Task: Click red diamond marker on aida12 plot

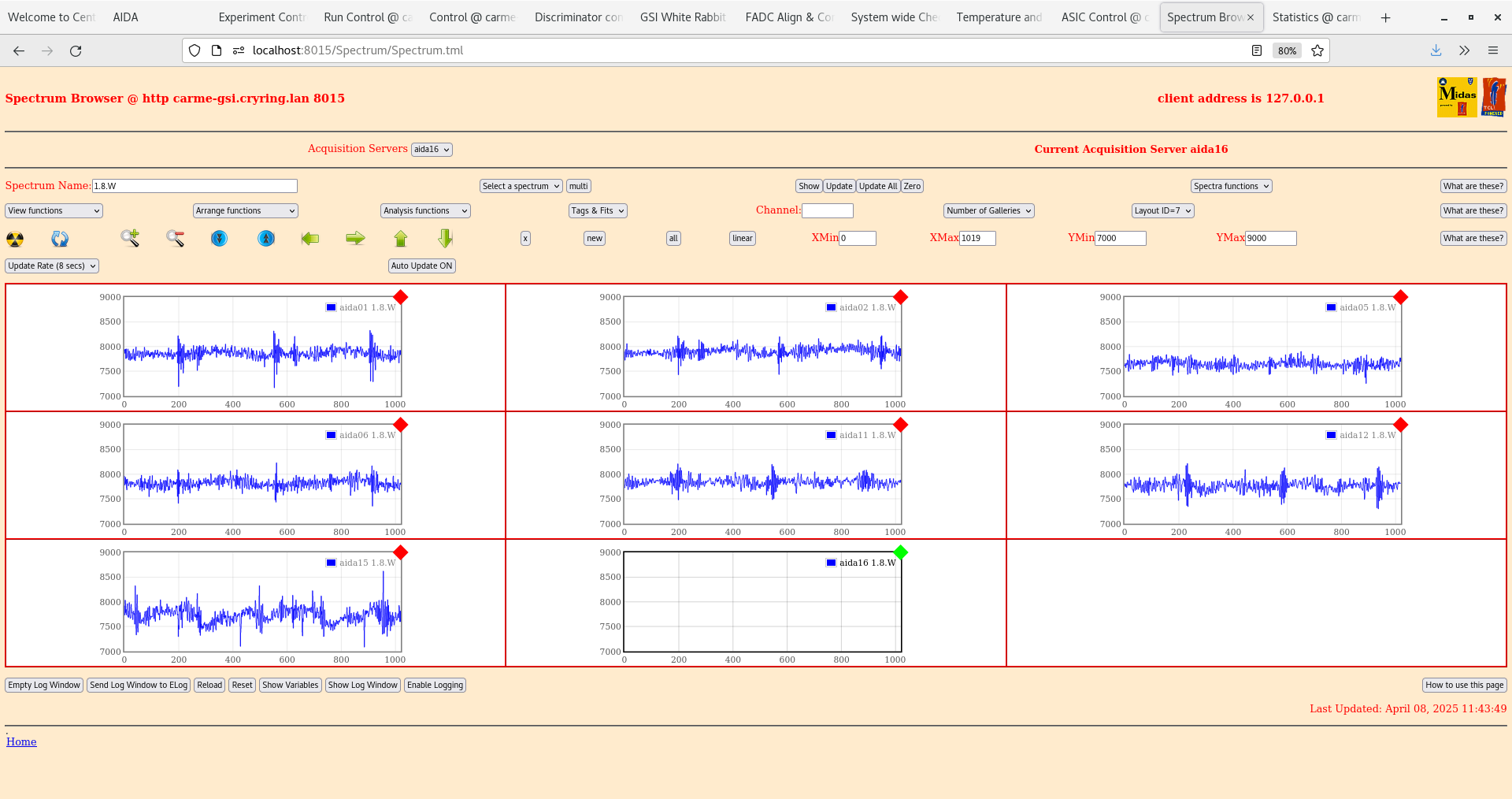Action: coord(1401,425)
